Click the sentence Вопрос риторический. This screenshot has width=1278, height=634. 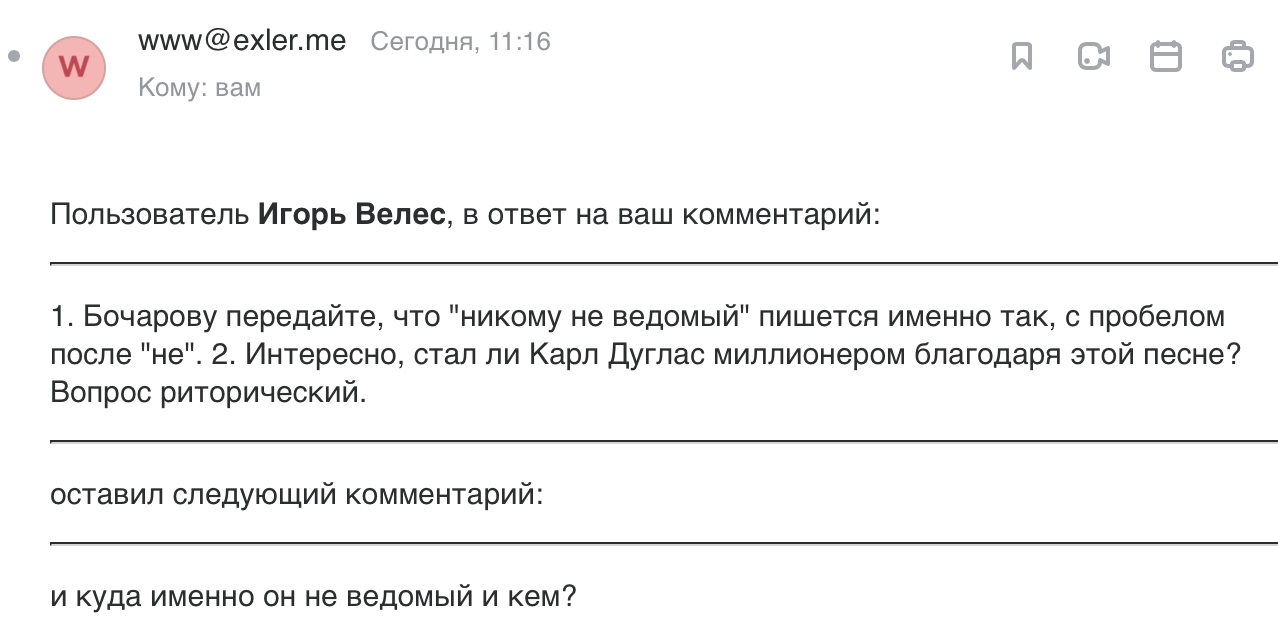209,392
